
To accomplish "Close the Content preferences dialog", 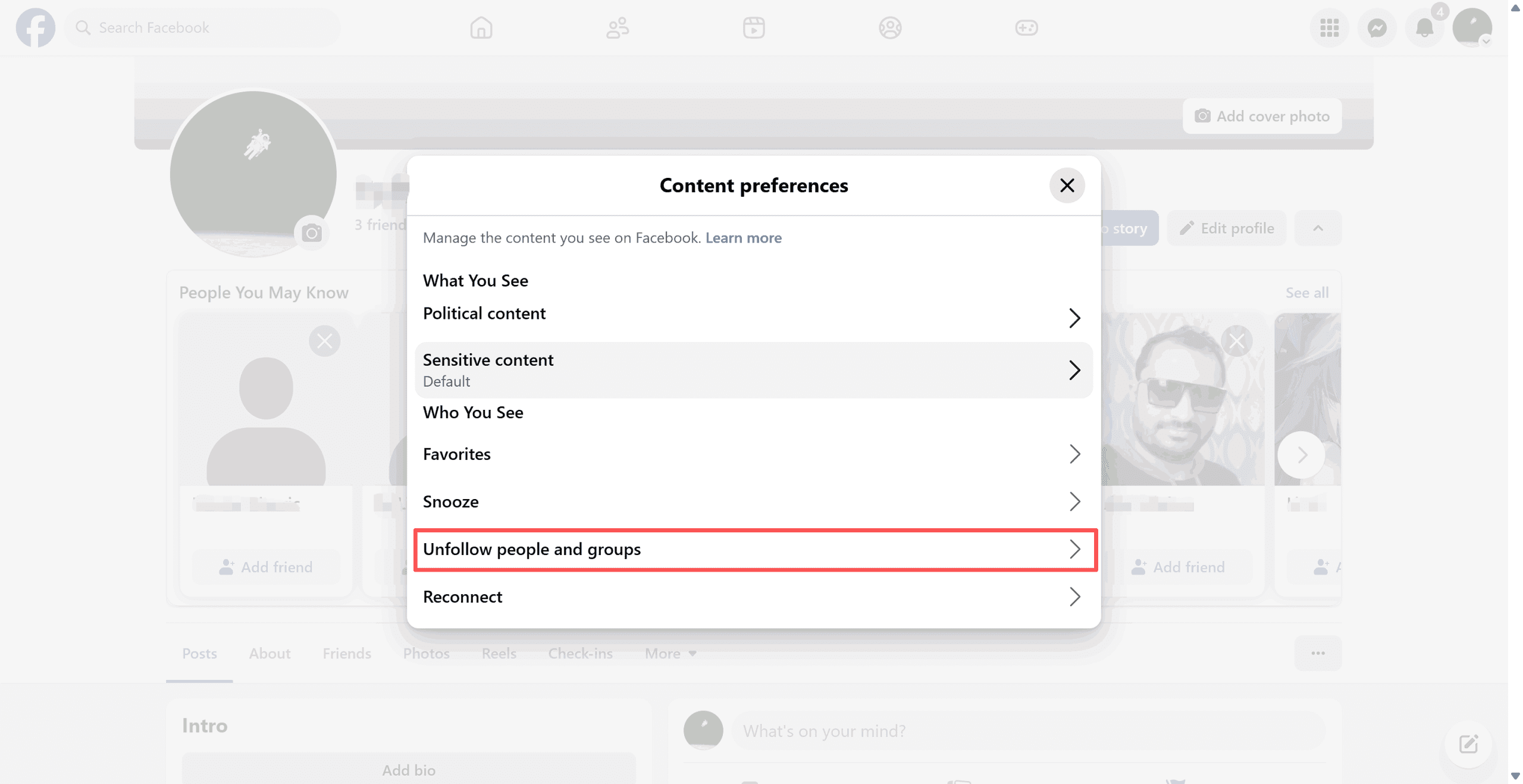I will [x=1067, y=186].
